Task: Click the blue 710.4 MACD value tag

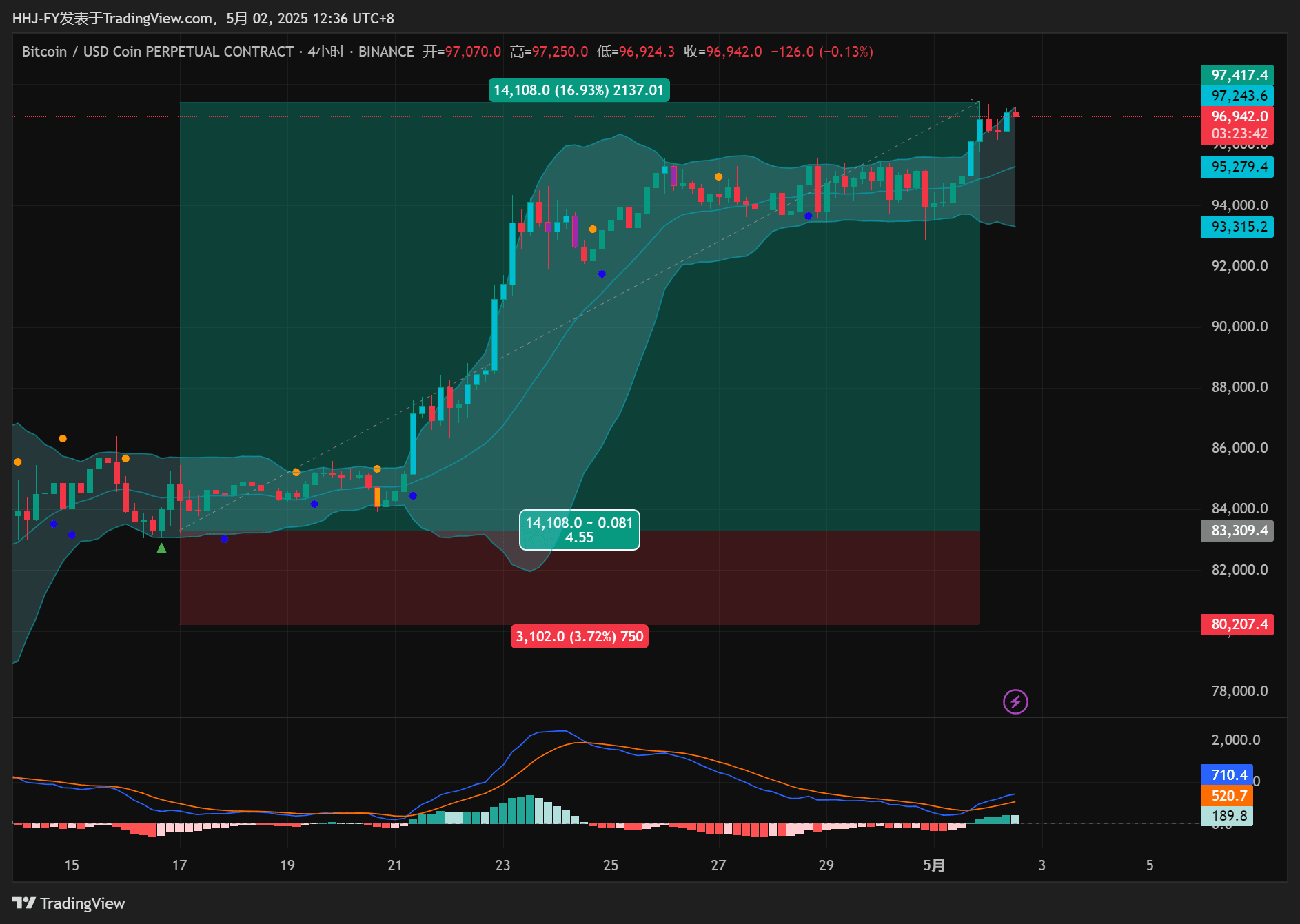Action: [x=1228, y=775]
